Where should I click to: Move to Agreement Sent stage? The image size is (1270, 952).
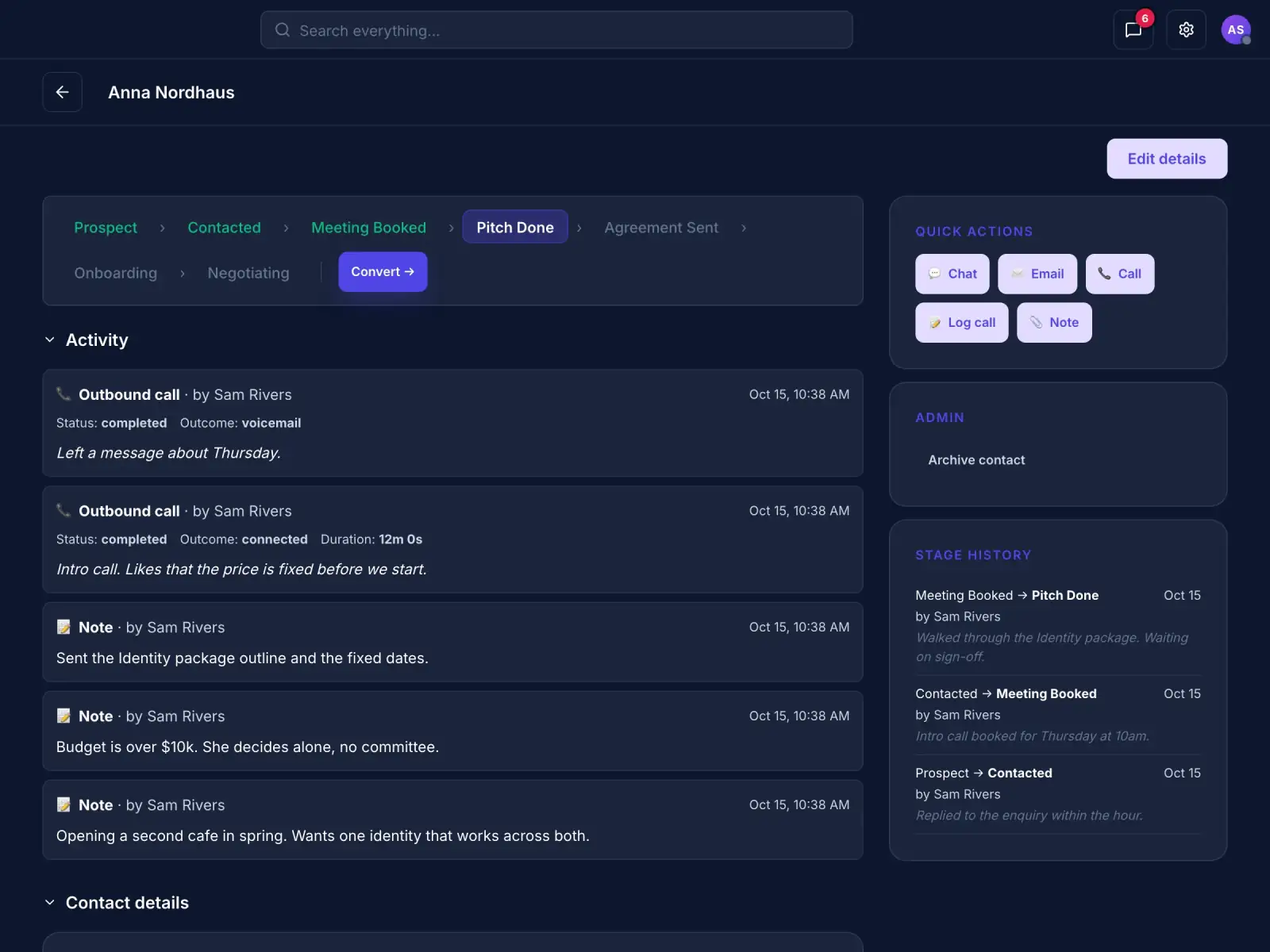(661, 228)
